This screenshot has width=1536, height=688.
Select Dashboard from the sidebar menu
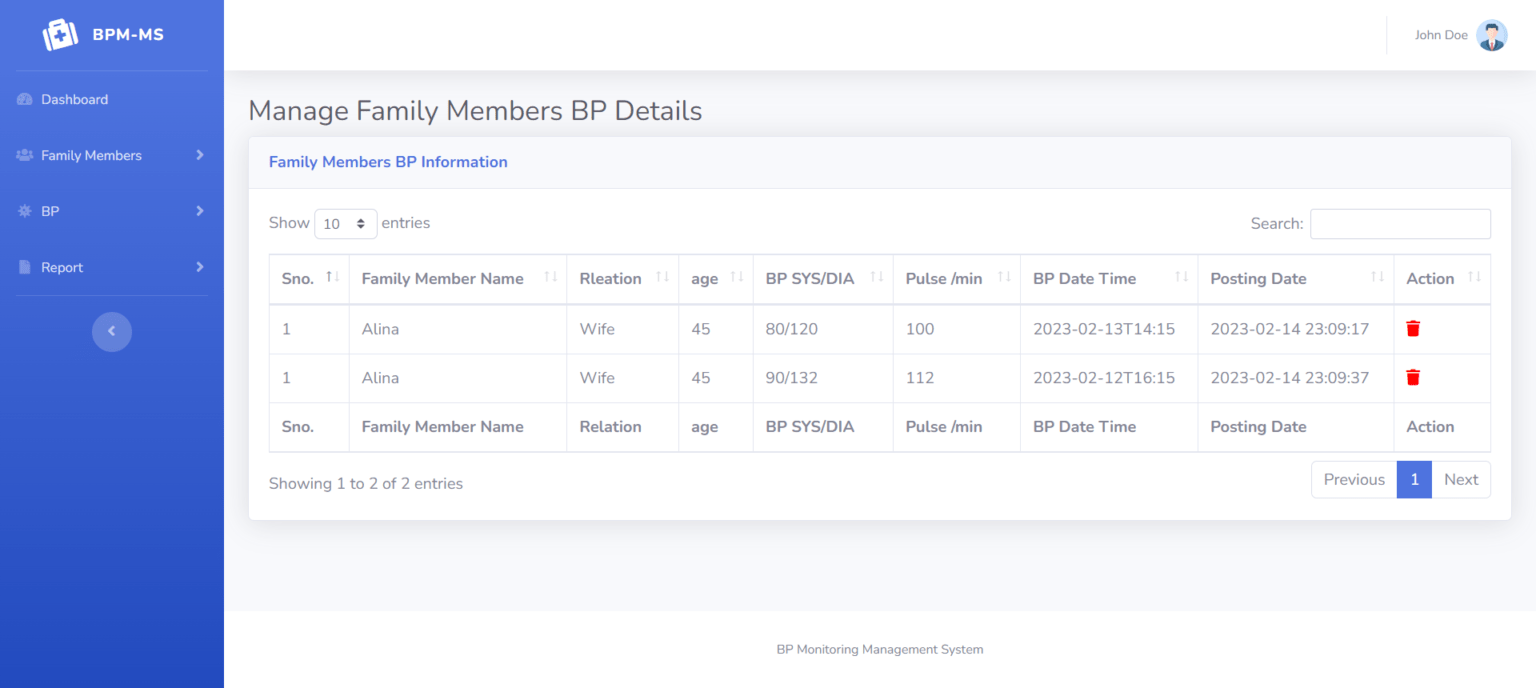pos(74,99)
